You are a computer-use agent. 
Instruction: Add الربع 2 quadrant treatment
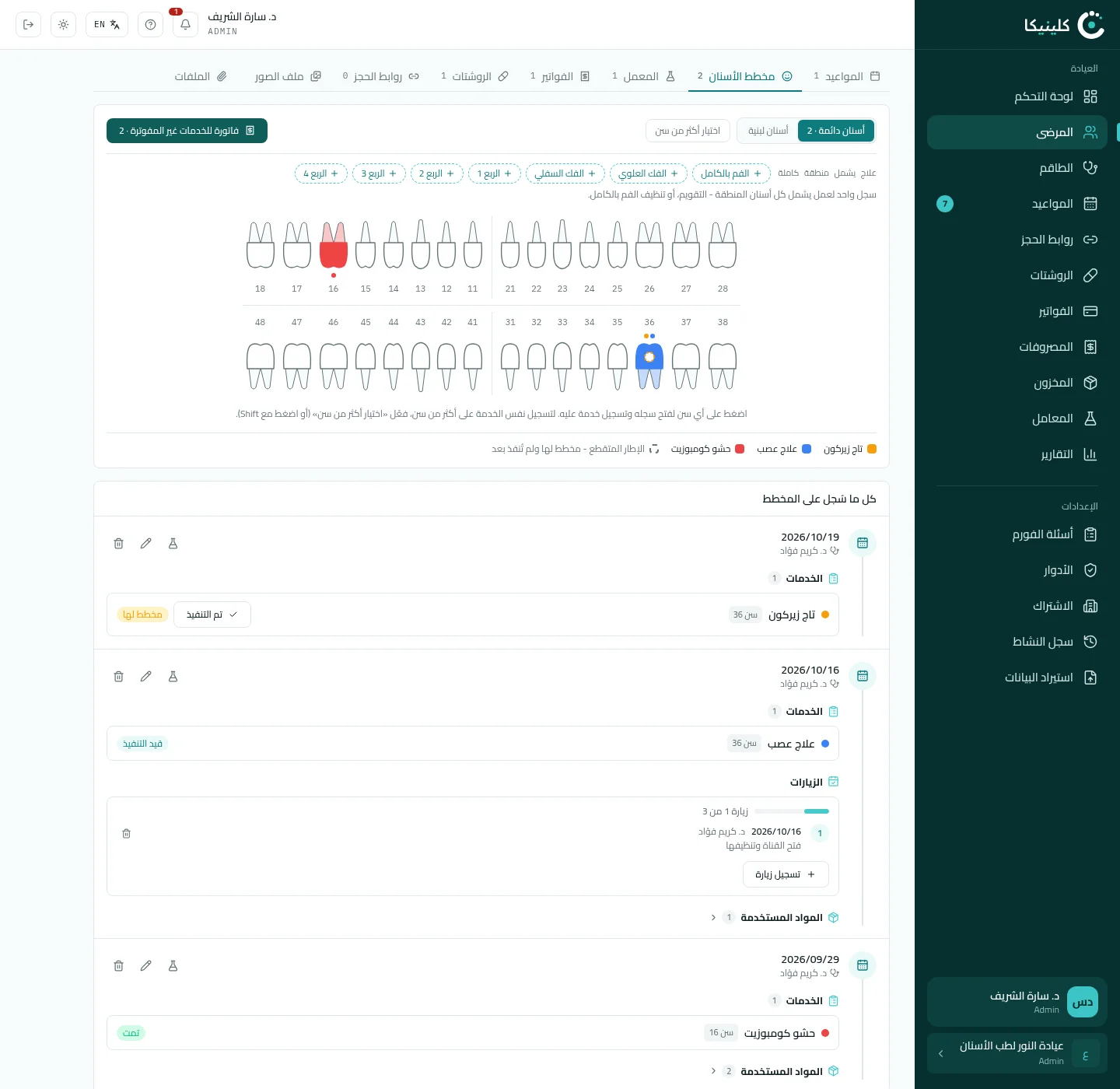(436, 173)
